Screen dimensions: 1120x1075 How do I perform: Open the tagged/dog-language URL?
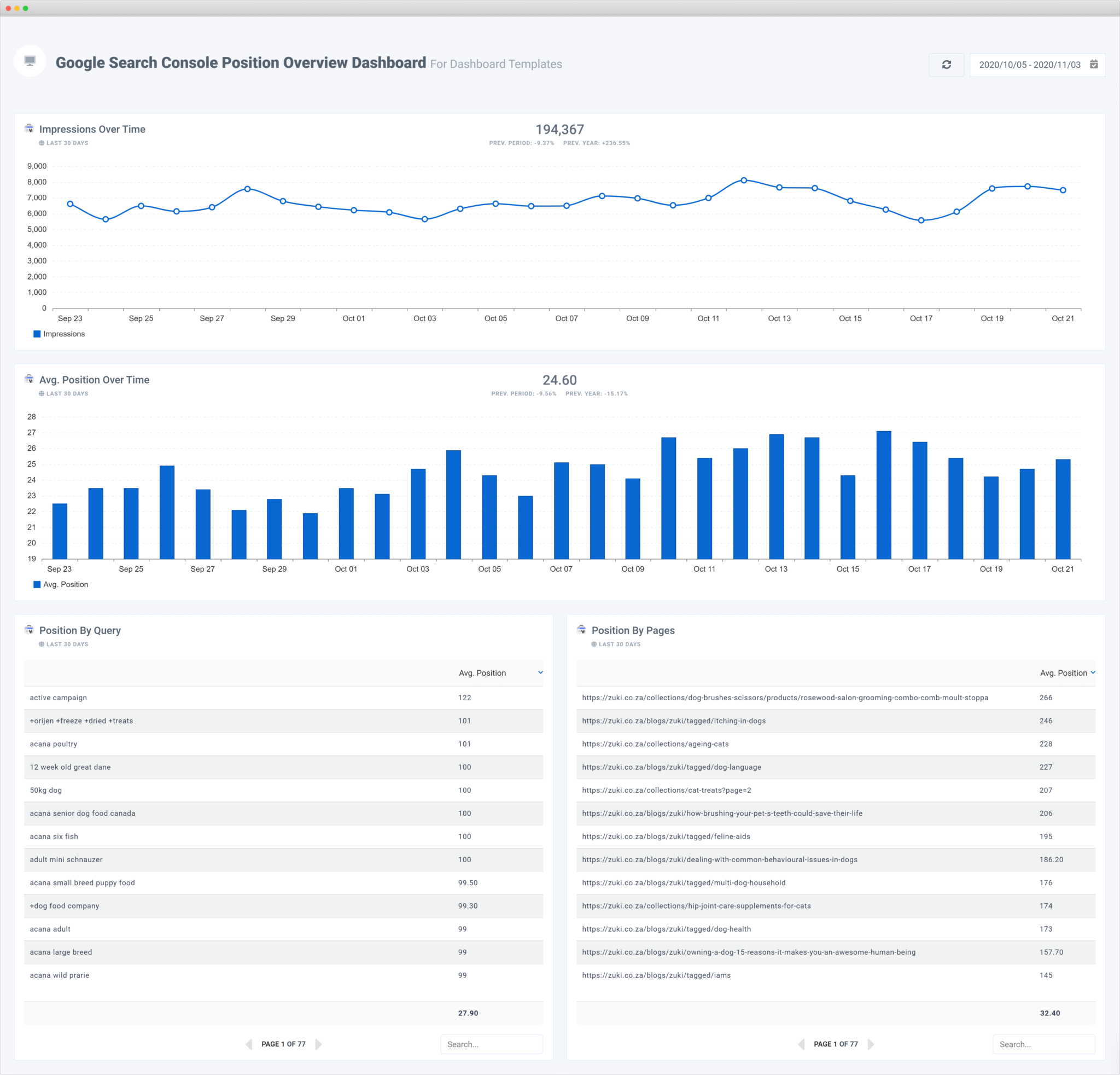pyautogui.click(x=672, y=767)
